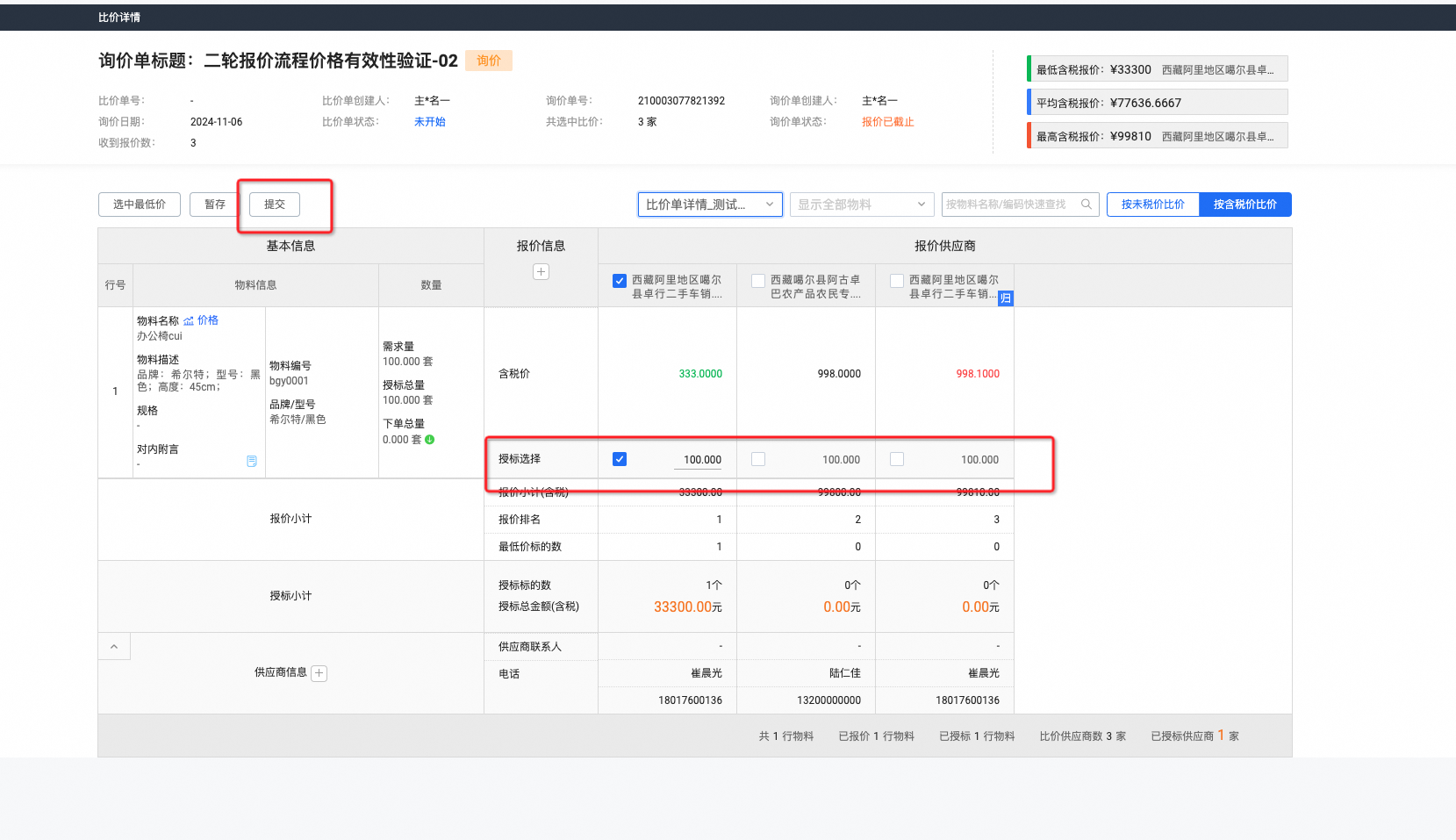
Task: Open the 比价单详情_测试 dropdown
Action: pyautogui.click(x=710, y=205)
